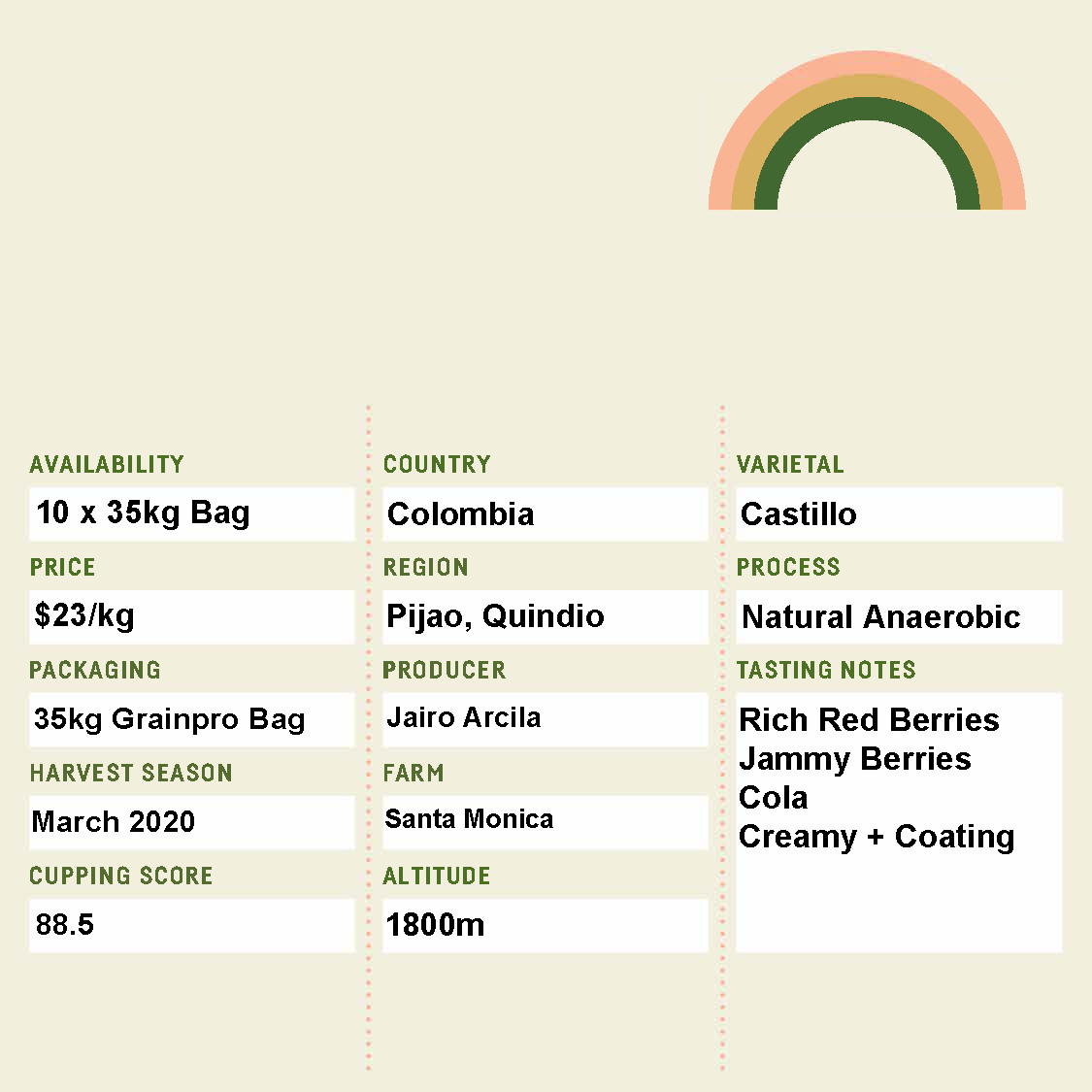Click the March 2020 harvest season field

click(x=191, y=822)
